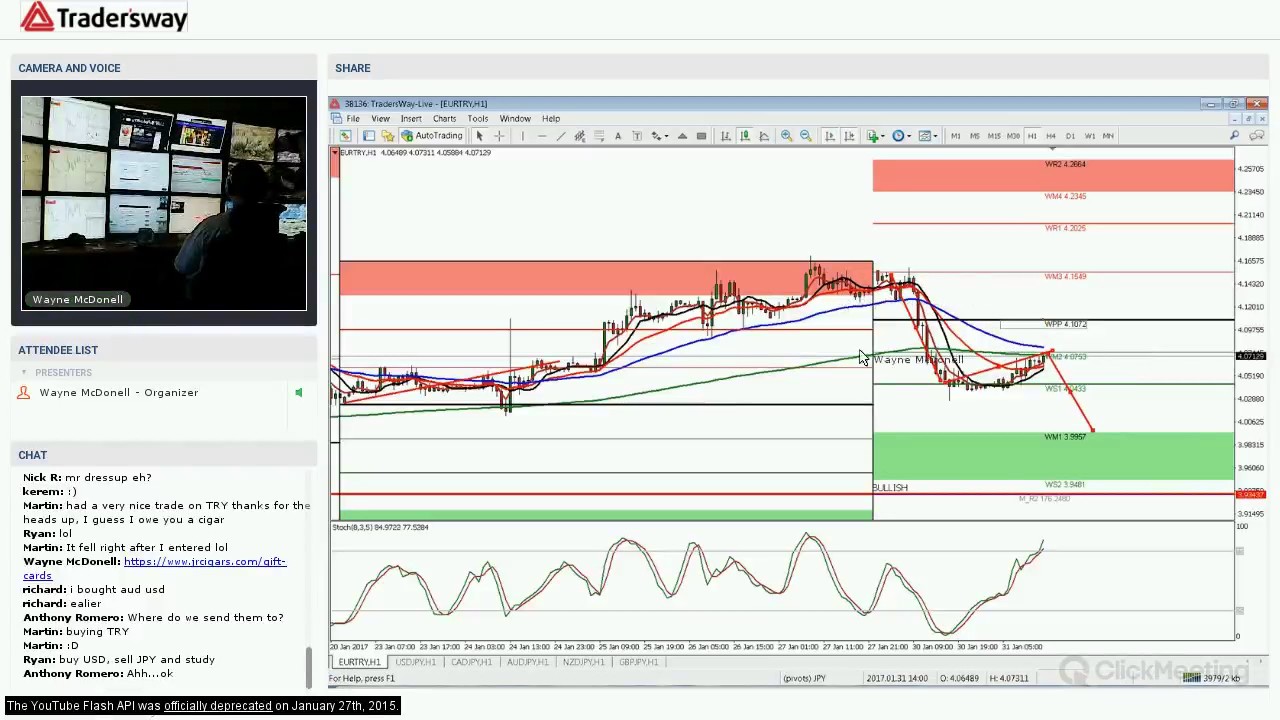
Task: Select the crosshair tool
Action: [499, 136]
